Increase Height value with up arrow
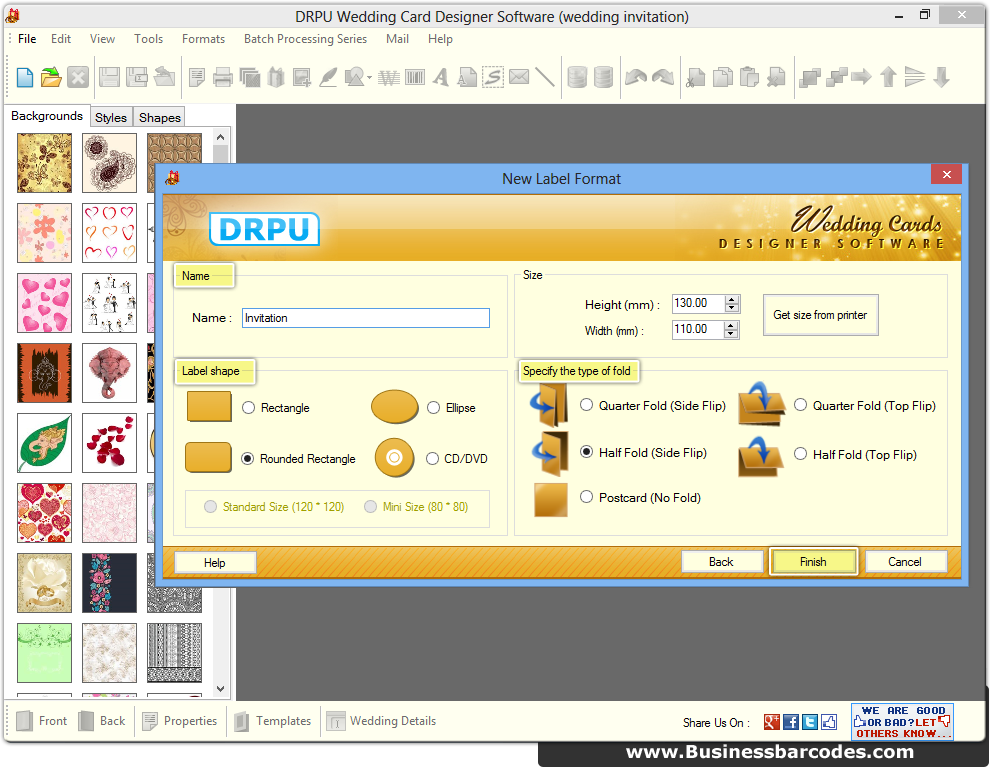The height and width of the screenshot is (767, 990). (732, 299)
